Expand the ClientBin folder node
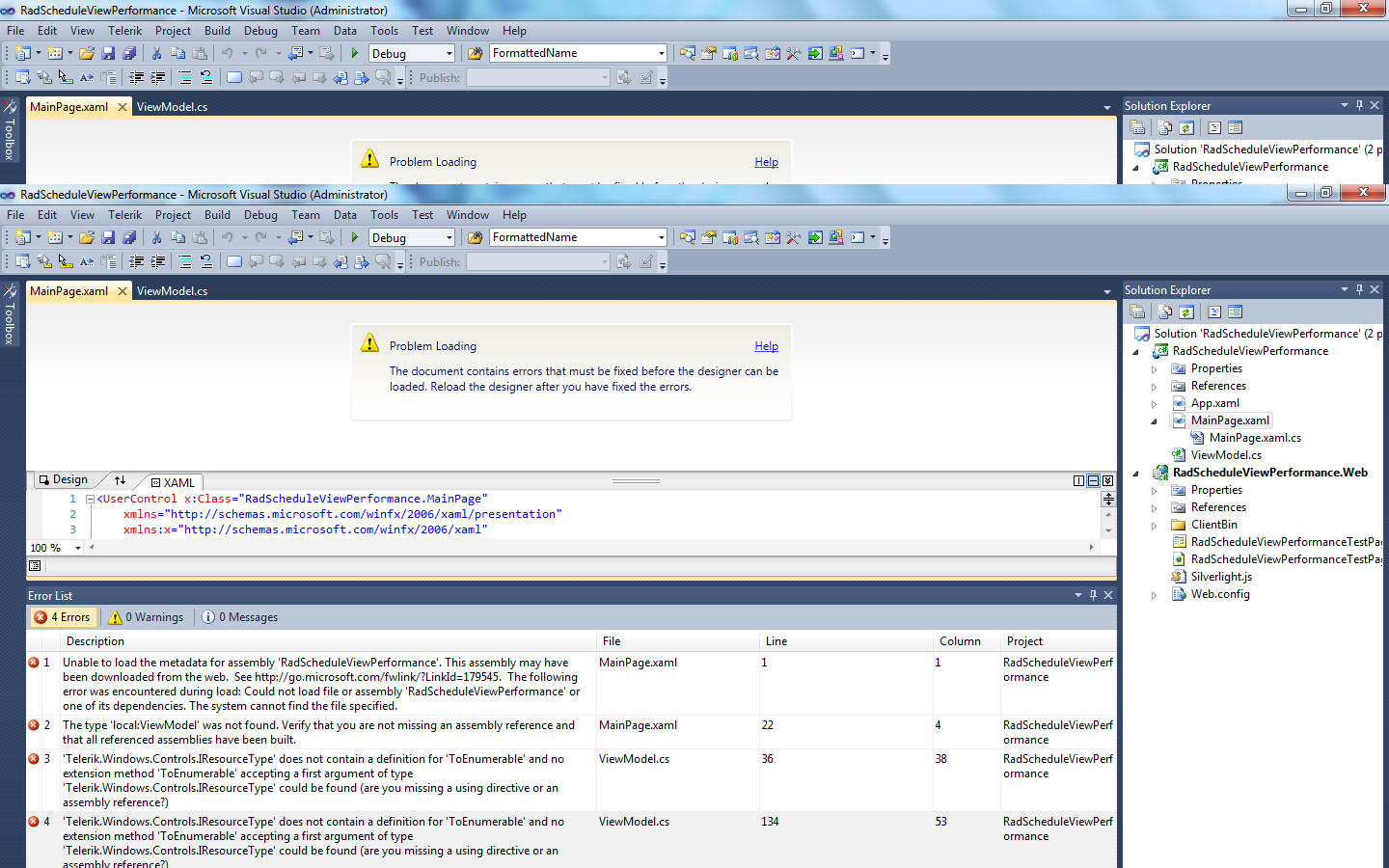Viewport: 1389px width, 868px height. 1154,526
